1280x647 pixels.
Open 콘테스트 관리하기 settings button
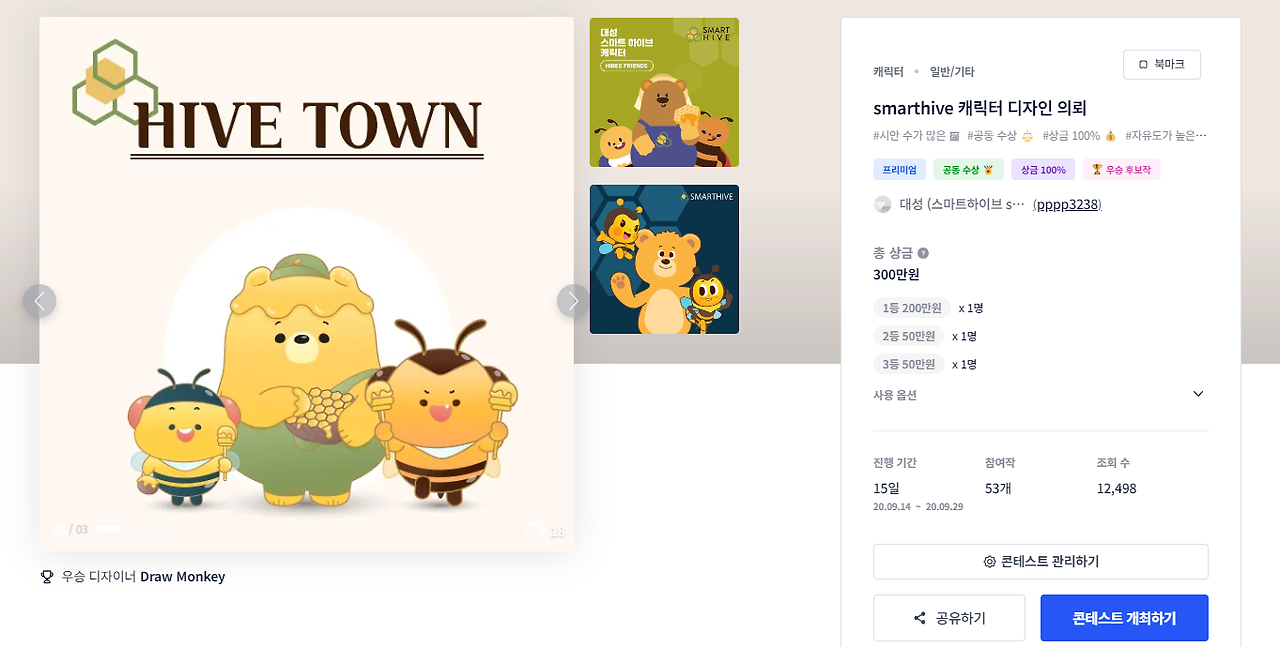coord(1040,562)
